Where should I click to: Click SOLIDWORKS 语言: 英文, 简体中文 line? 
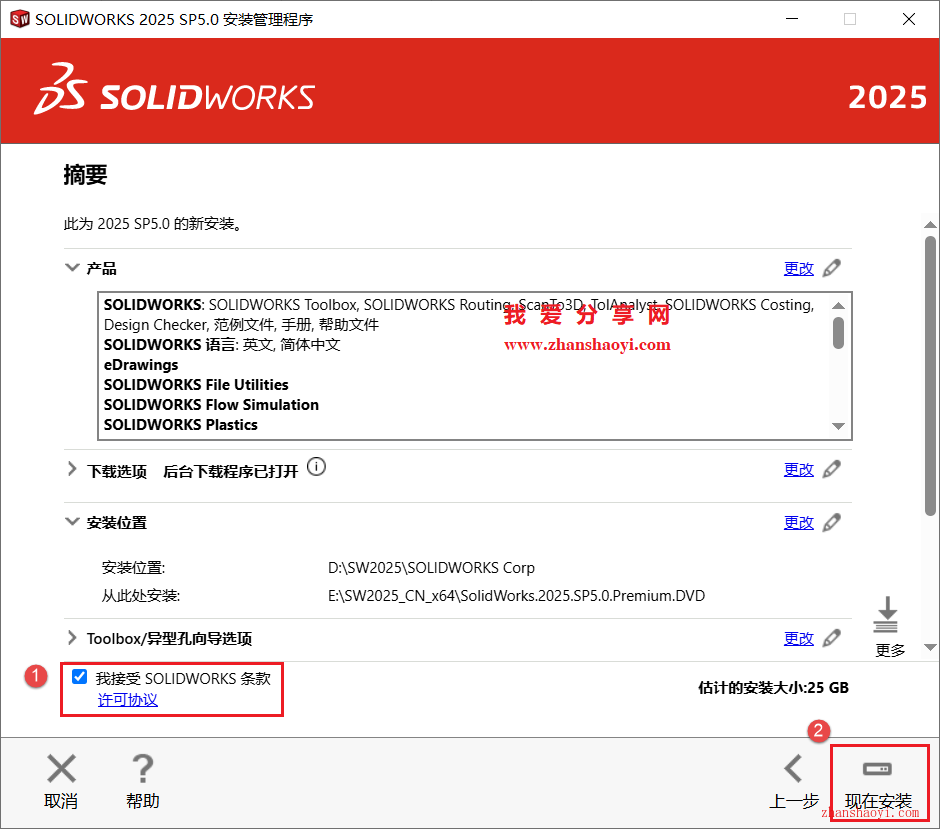point(222,345)
